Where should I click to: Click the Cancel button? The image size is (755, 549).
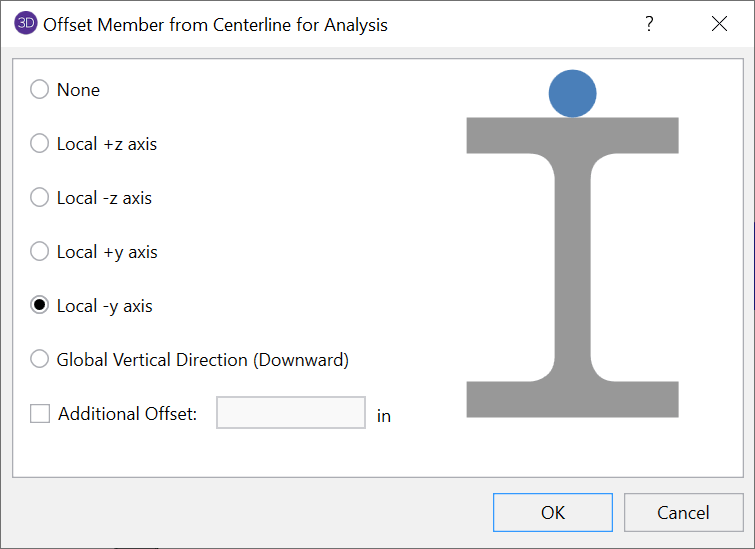pos(683,513)
